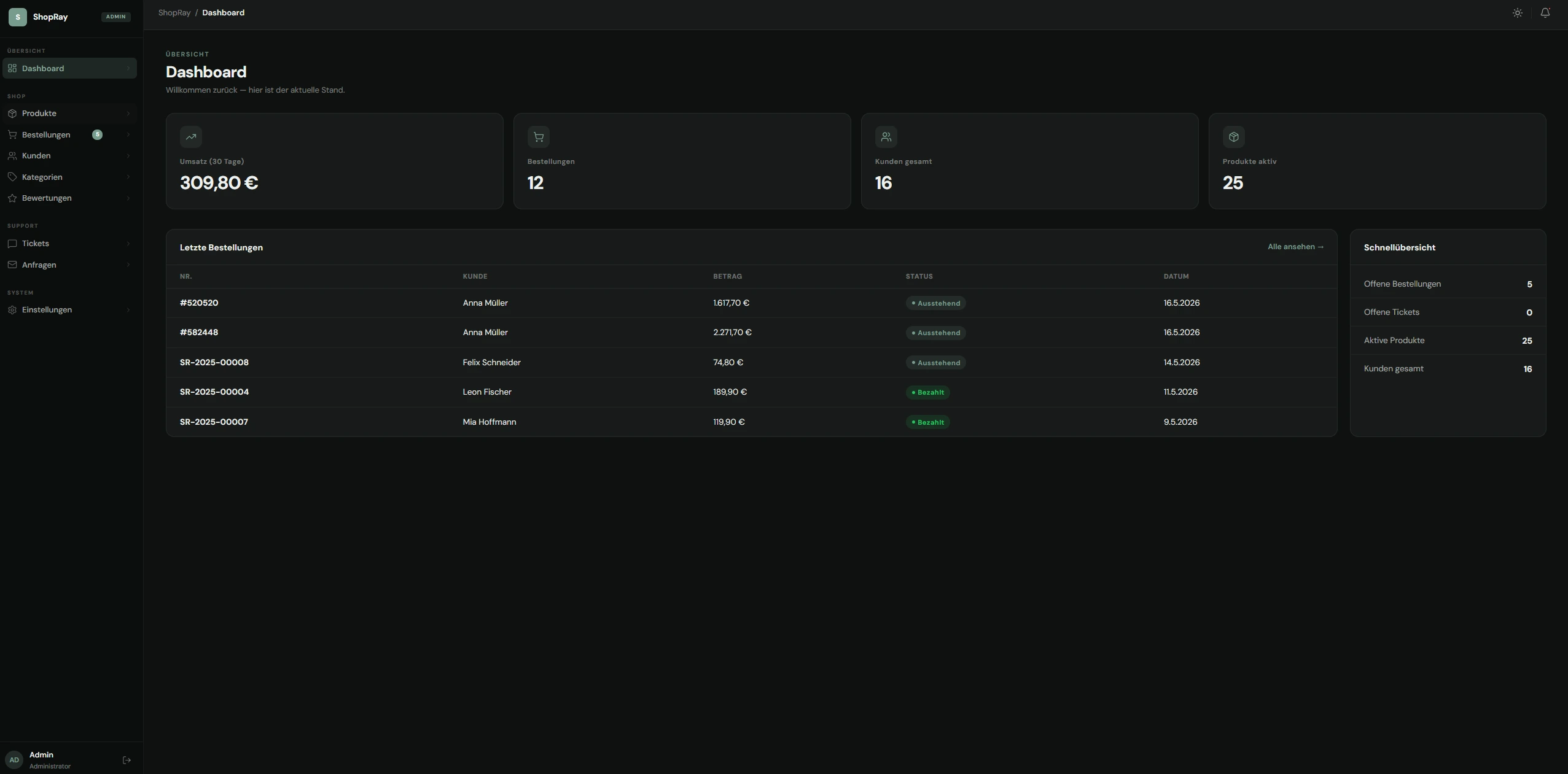This screenshot has width=1568, height=774.
Task: Click the Bestellungen cart icon in sidebar
Action: tap(12, 134)
